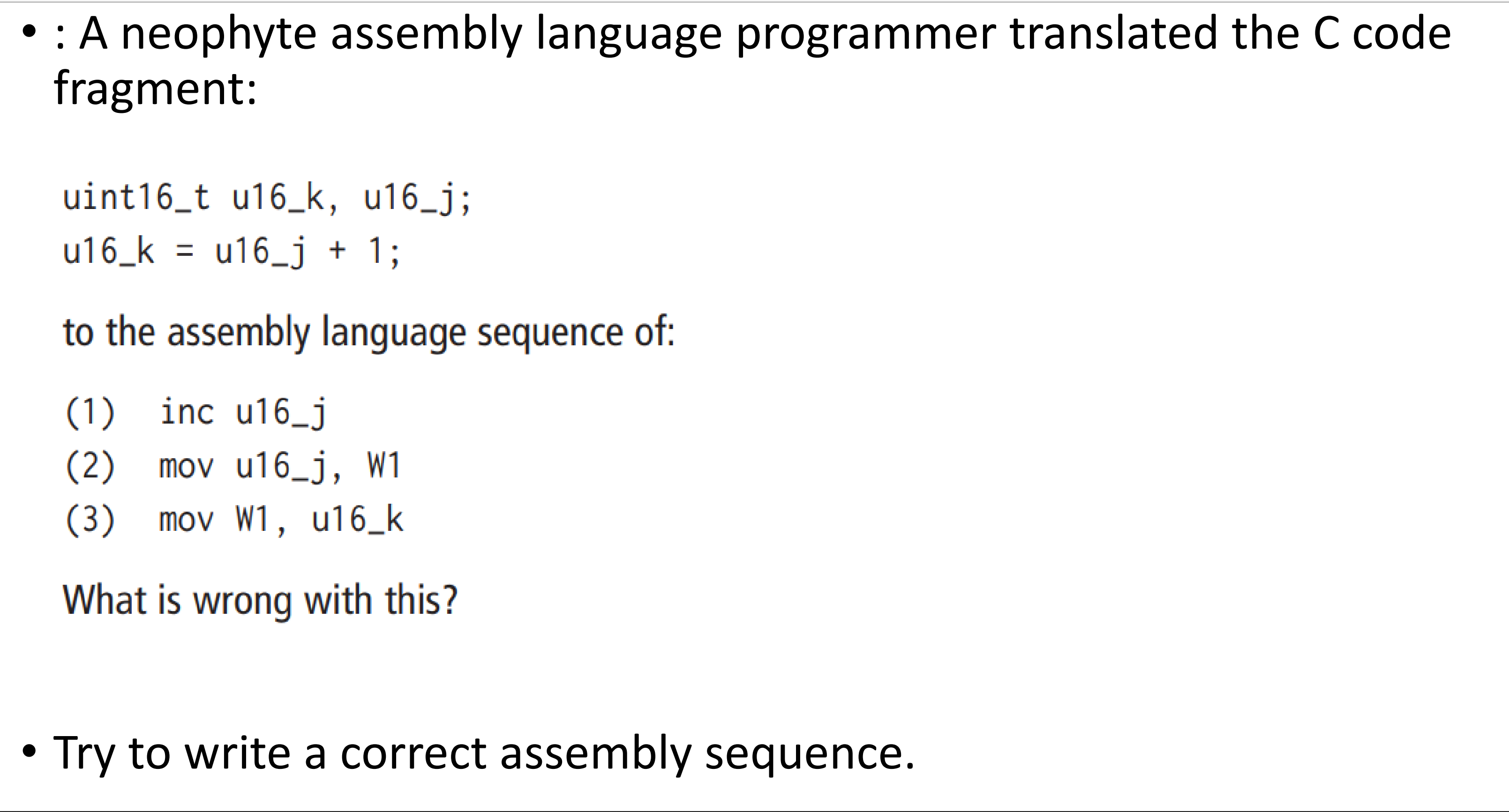
Task: Click 'to the assembly language sequence of:'
Action: click(x=369, y=333)
